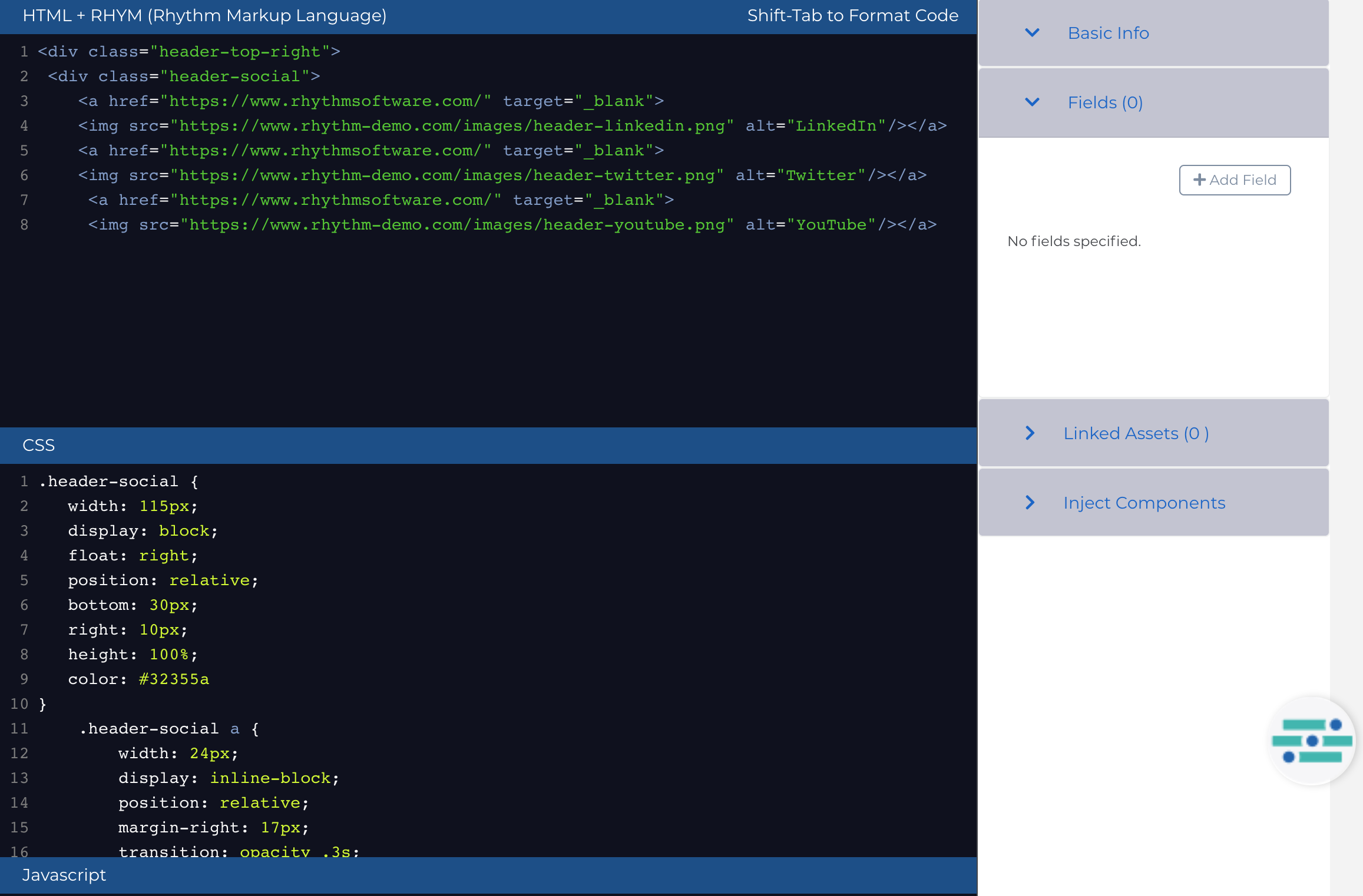Click CSS line 'float: right;'

(x=133, y=556)
